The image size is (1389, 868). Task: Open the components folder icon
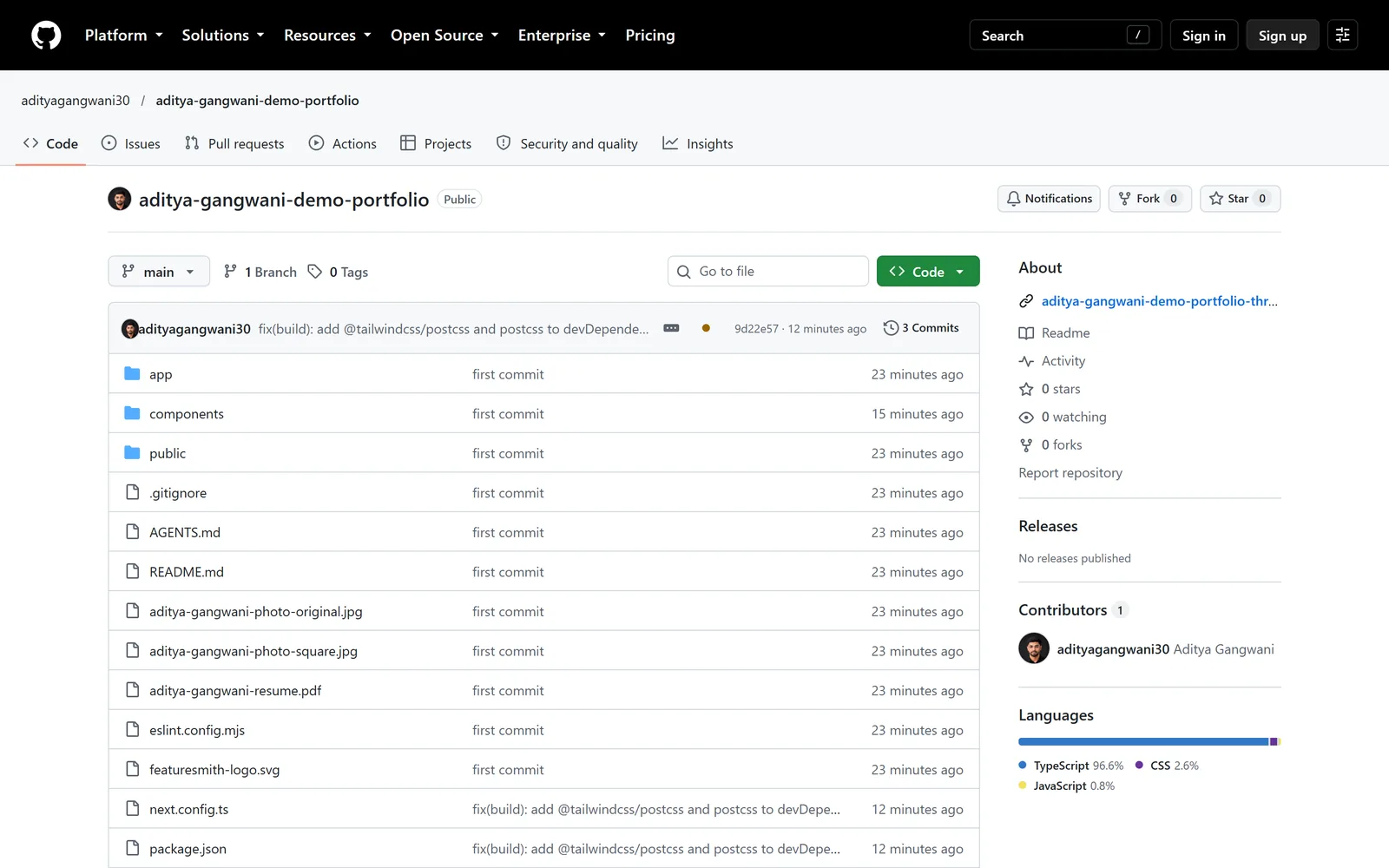tap(132, 413)
